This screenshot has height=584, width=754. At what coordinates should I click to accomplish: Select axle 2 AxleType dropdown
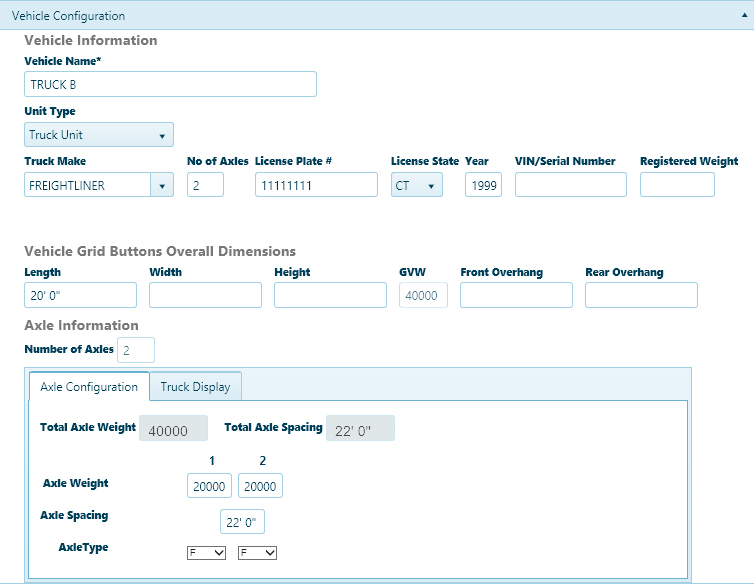257,552
